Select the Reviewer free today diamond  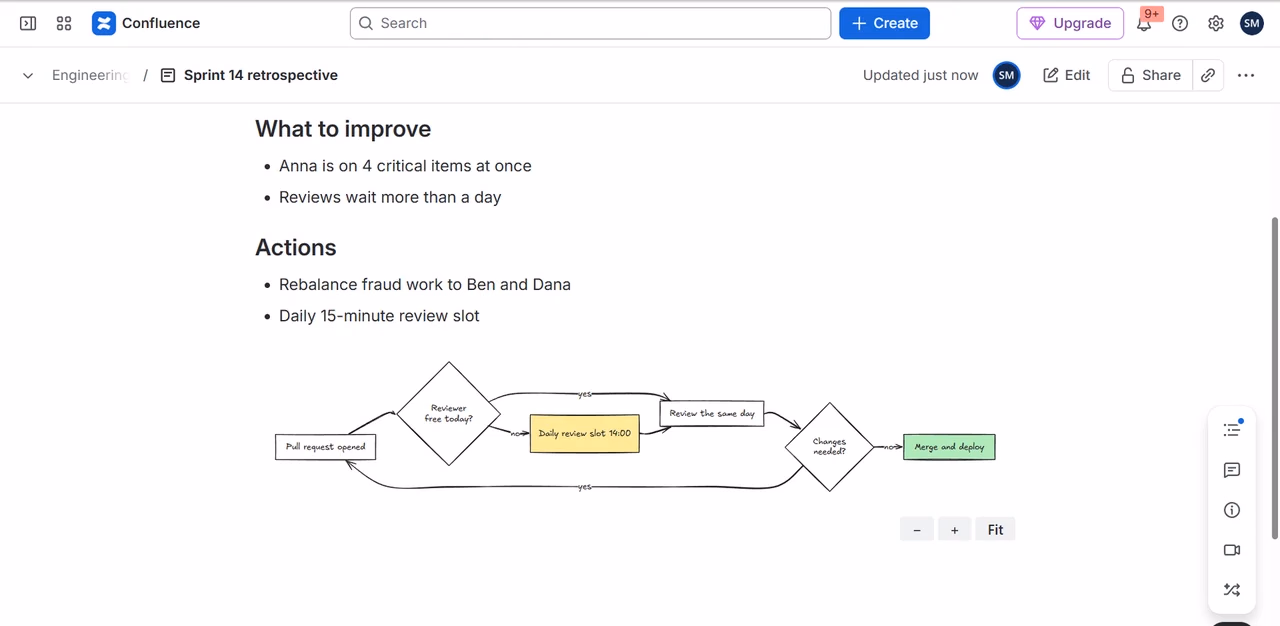[x=448, y=413]
